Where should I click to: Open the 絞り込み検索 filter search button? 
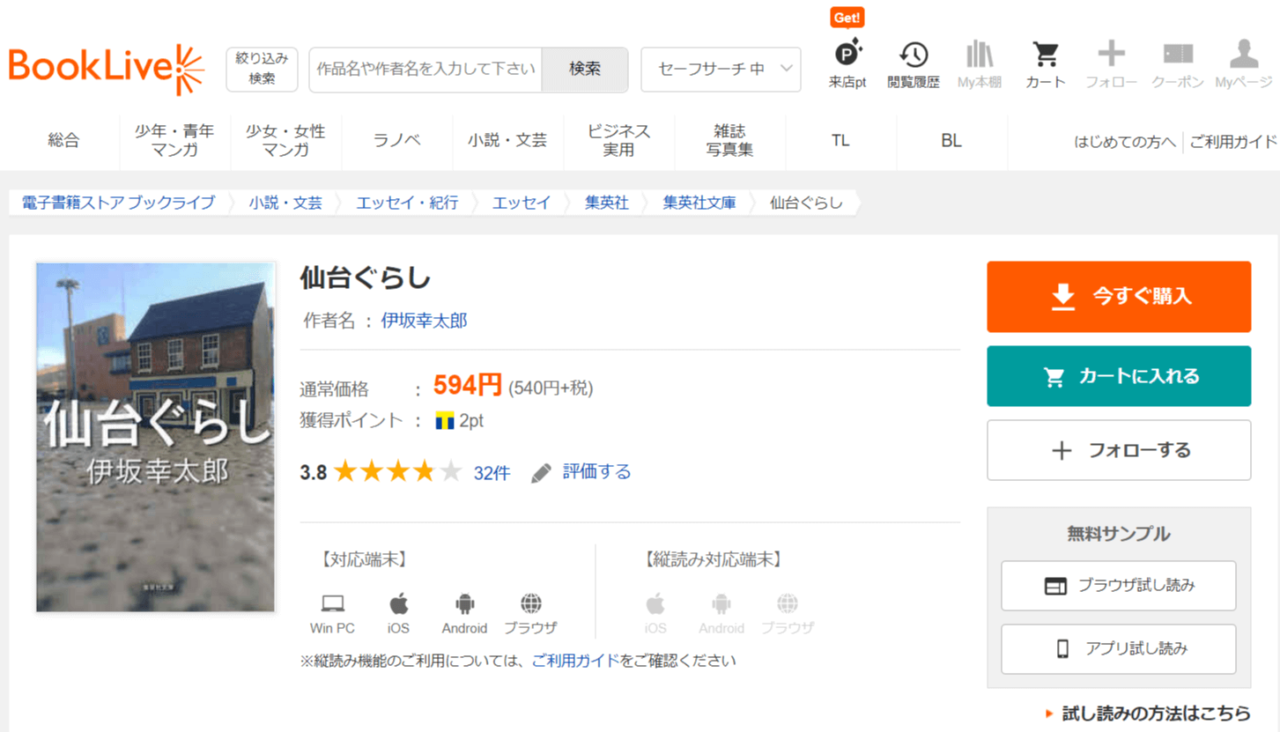click(x=262, y=69)
